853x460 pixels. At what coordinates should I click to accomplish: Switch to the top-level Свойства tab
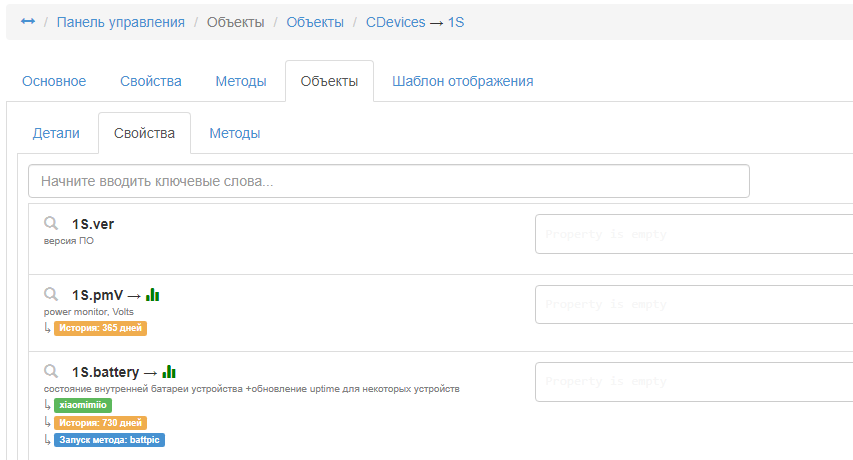[x=150, y=81]
